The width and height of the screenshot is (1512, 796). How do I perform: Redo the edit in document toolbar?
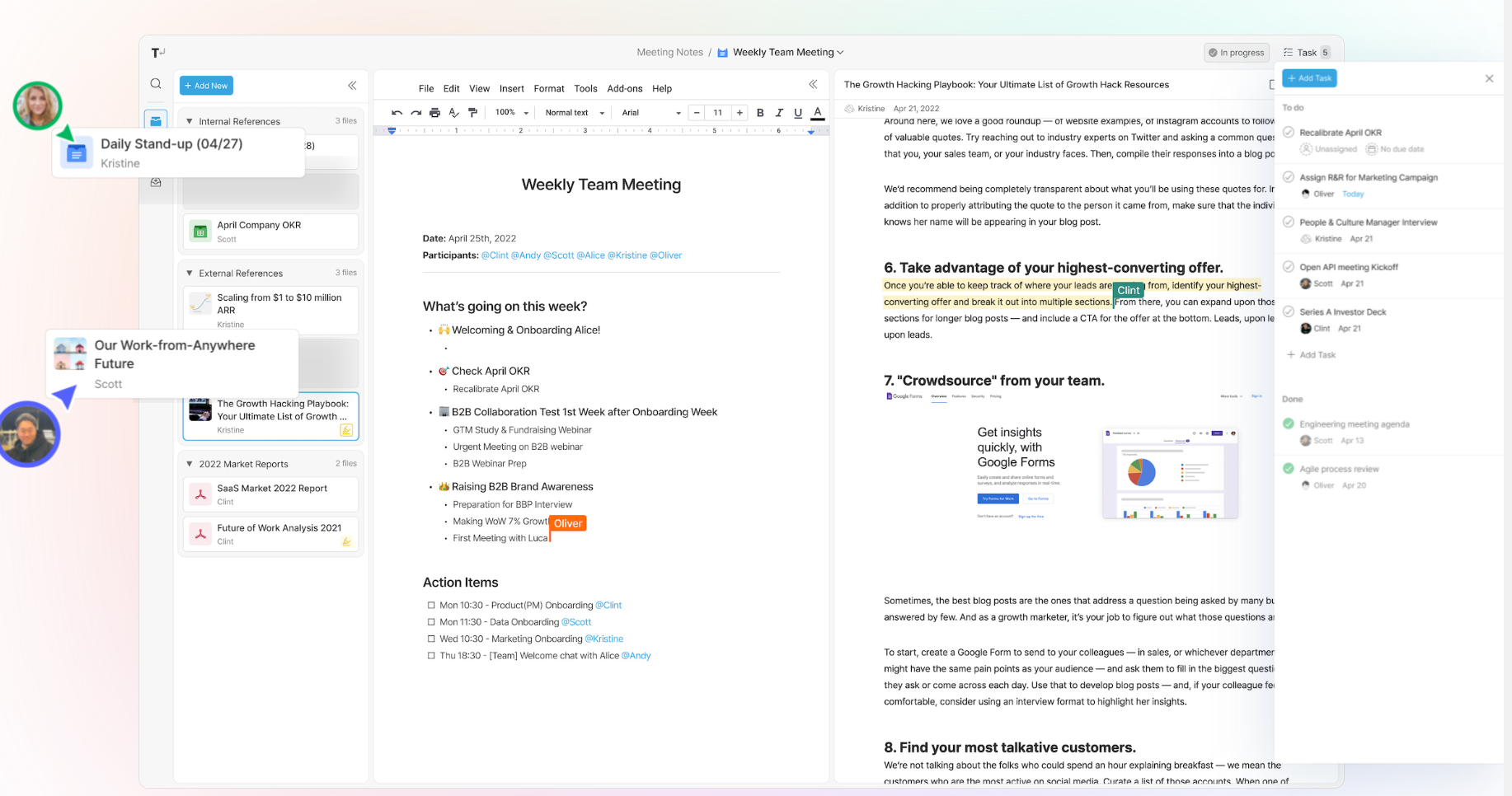point(416,113)
